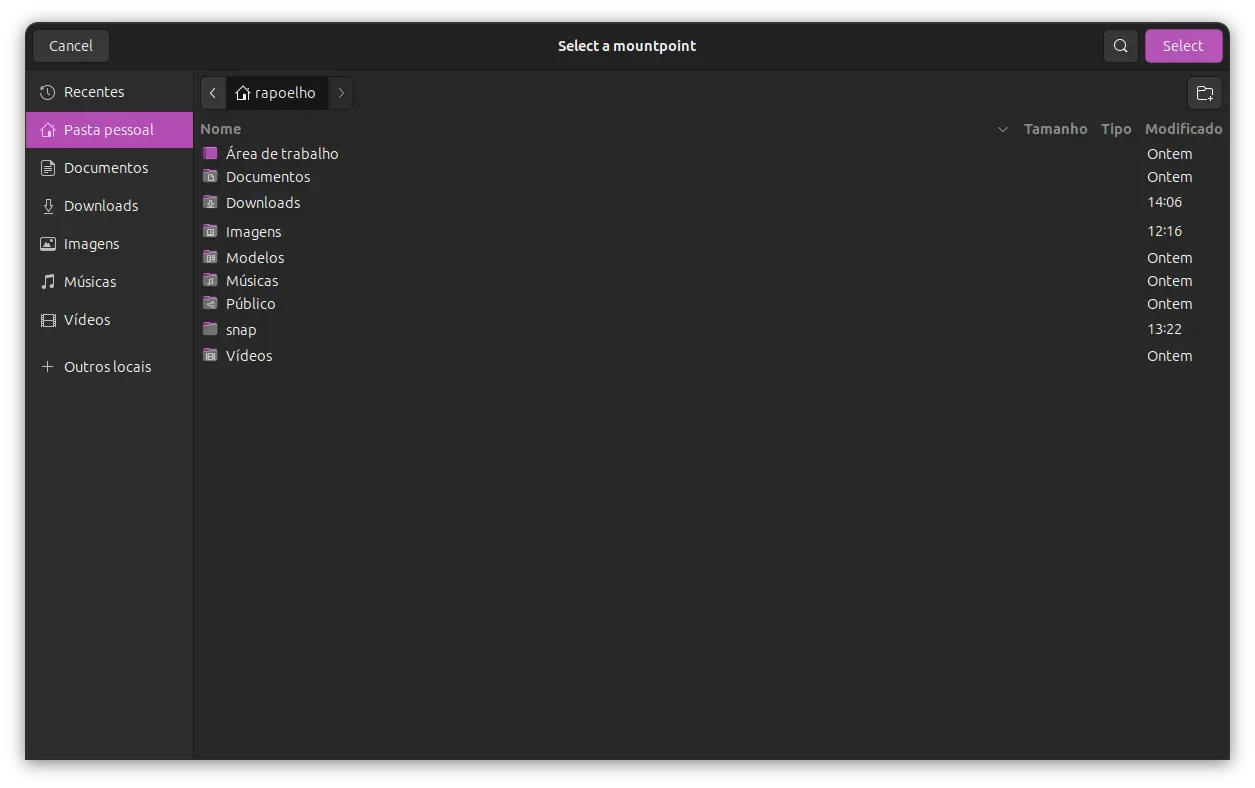Screen dimensions: 1255x788
Task: Click the home icon in path bar
Action: tap(243, 93)
